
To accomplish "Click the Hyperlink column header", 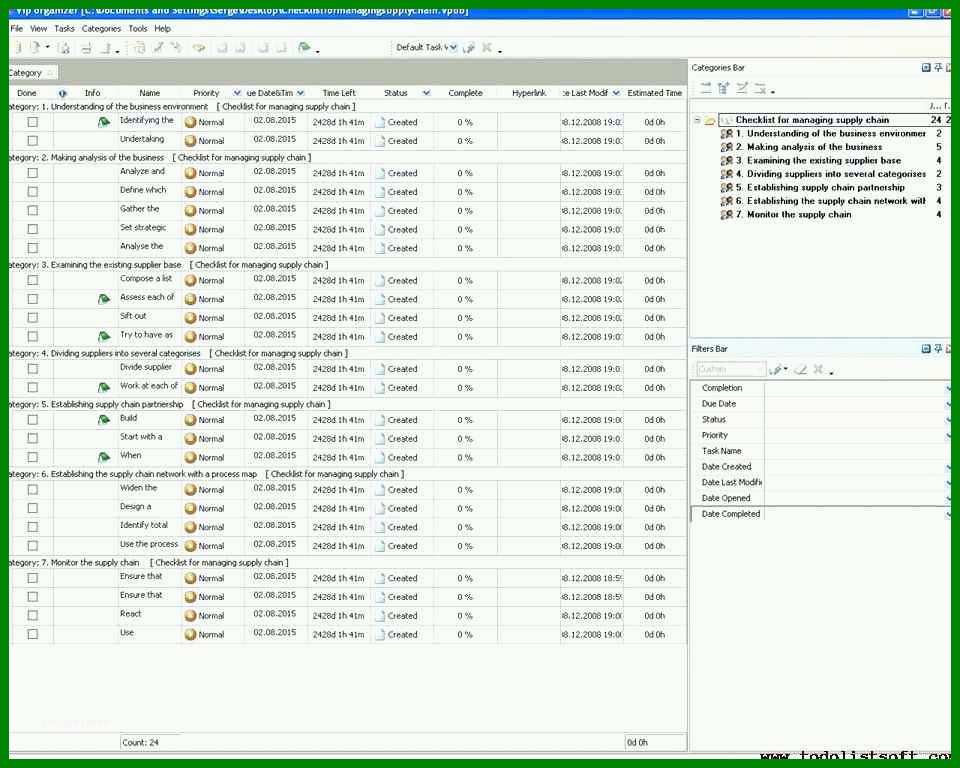I will [x=529, y=93].
